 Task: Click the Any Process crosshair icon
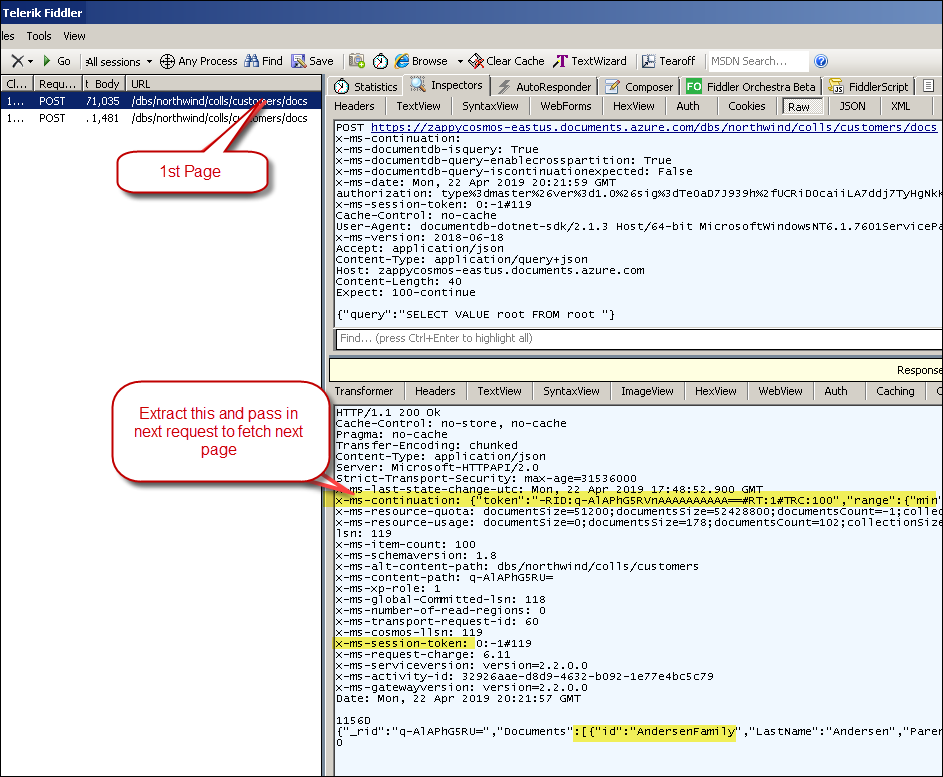[x=167, y=61]
